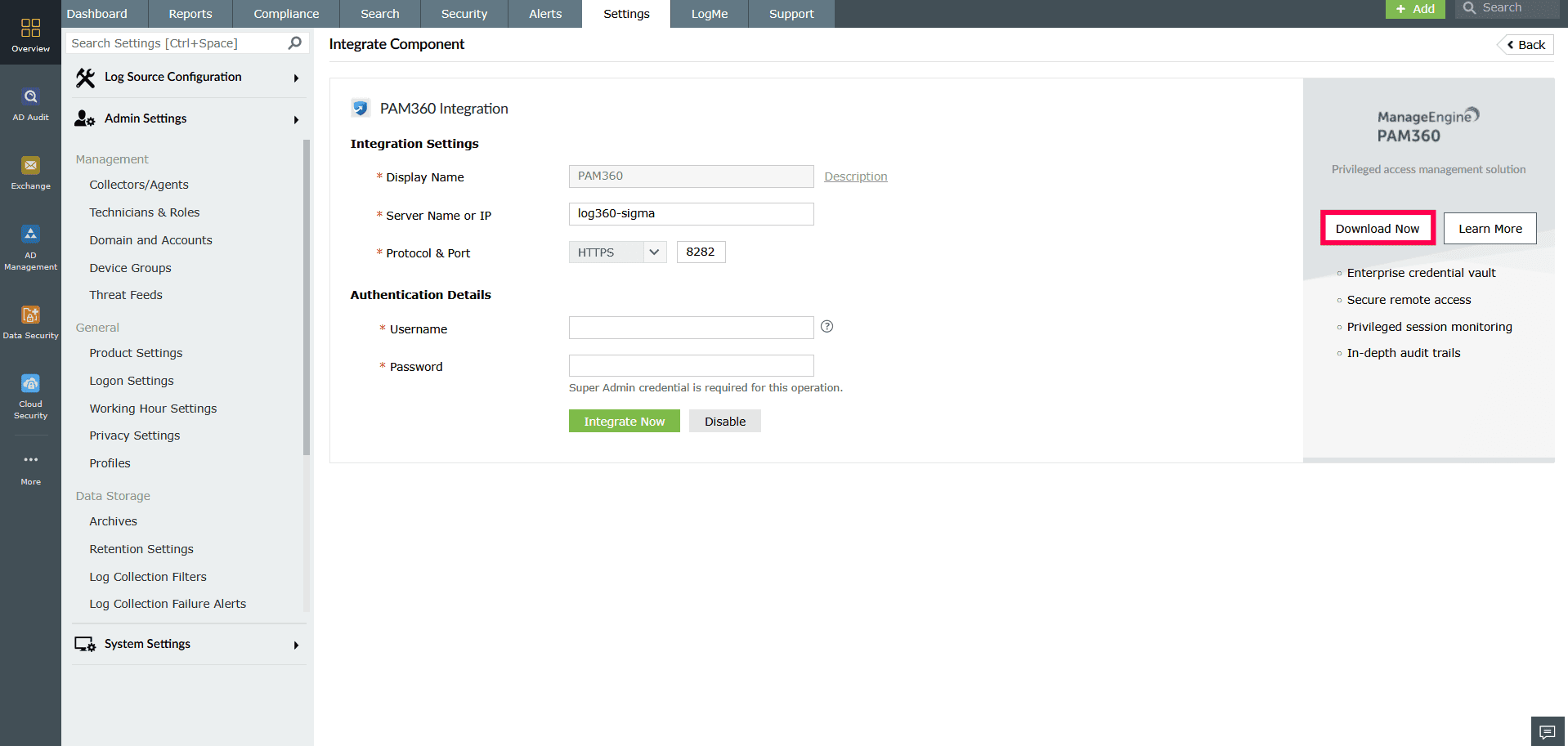
Task: Click the Download Now button
Action: (1378, 228)
